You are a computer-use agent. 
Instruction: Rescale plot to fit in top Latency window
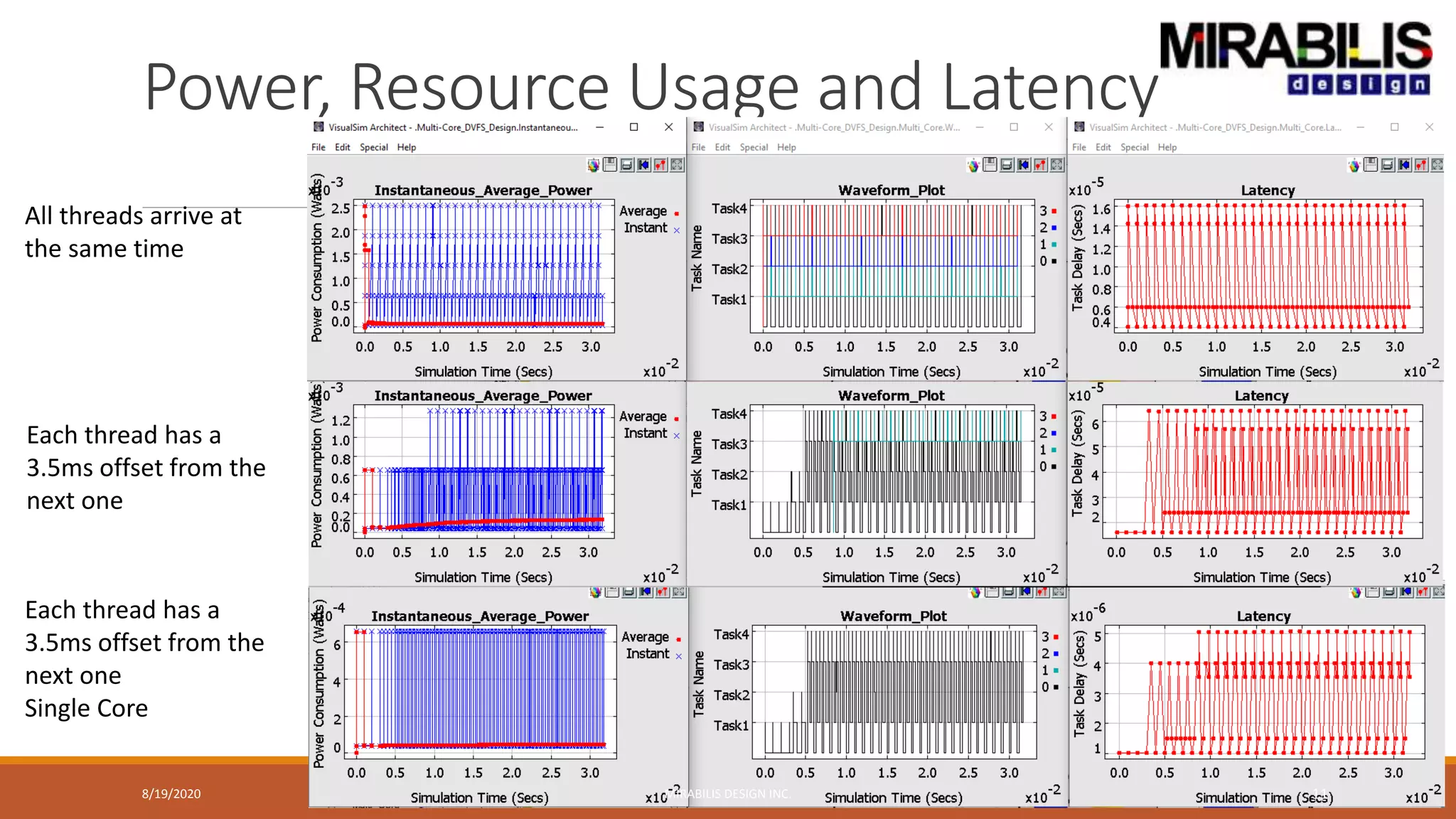[1438, 165]
